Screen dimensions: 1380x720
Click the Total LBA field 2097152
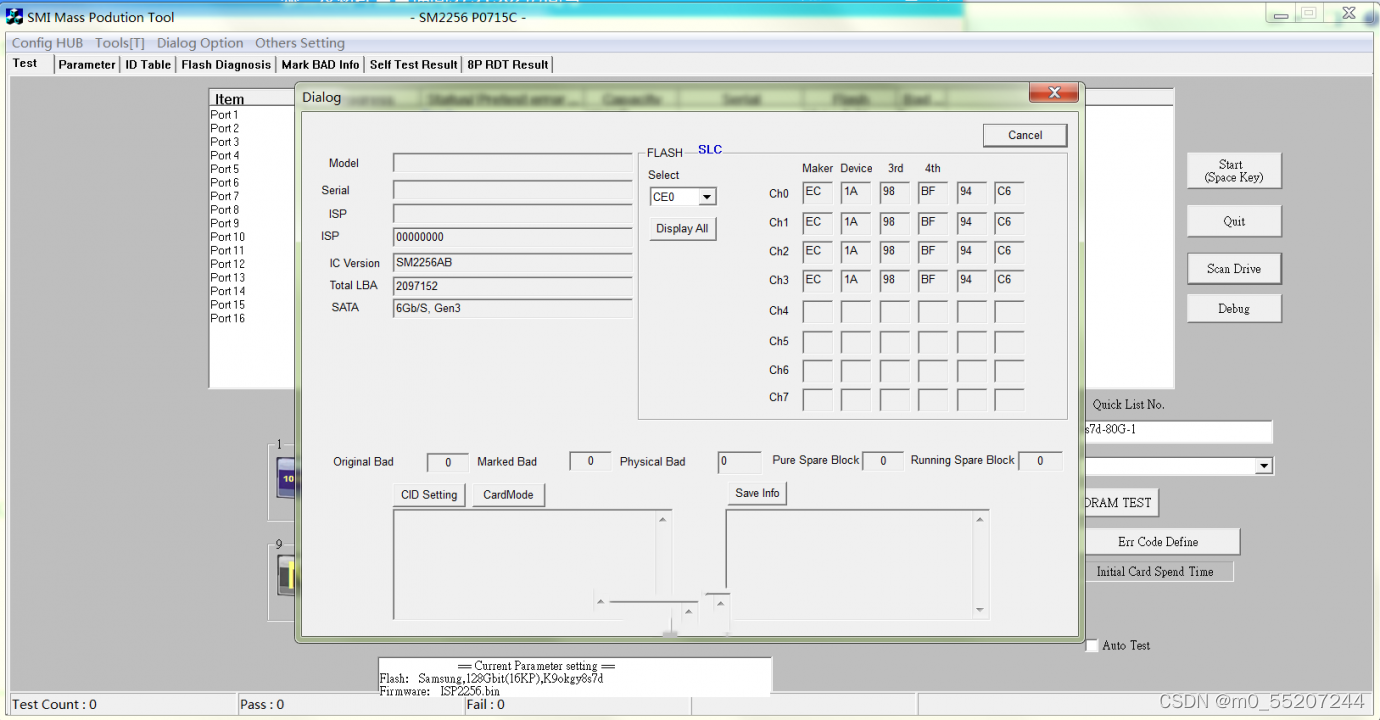coord(513,286)
